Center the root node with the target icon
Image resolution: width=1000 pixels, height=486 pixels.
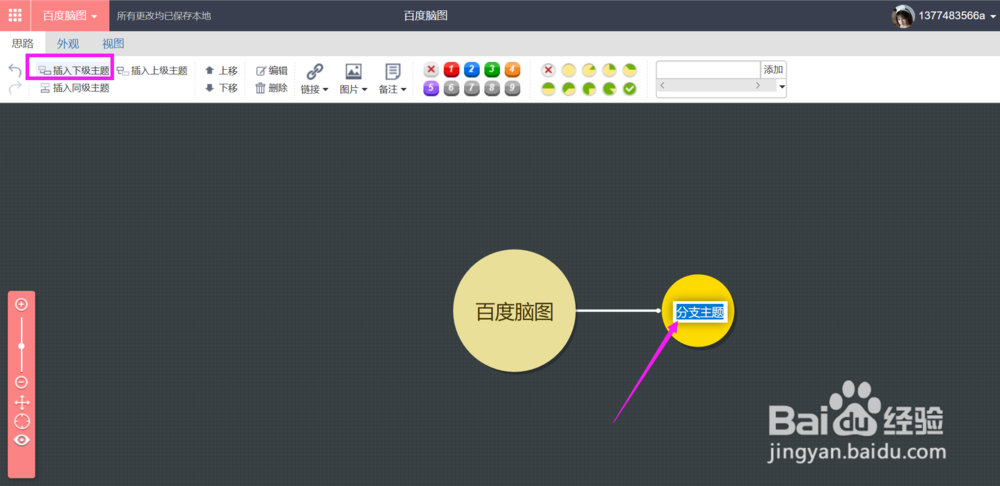(22, 421)
